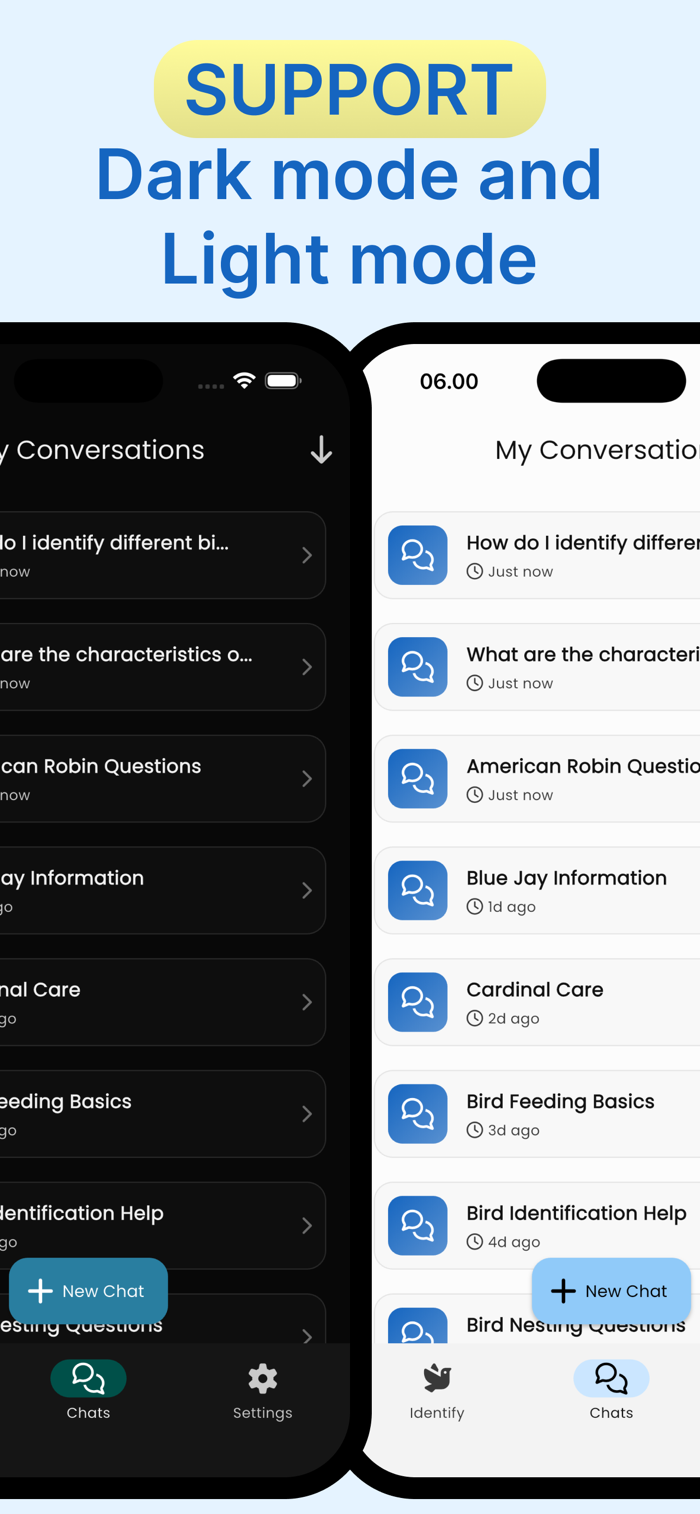Screen dimensions: 700x1514
Task: Select 'Conversations' heading in dark phone
Action: 110,450
